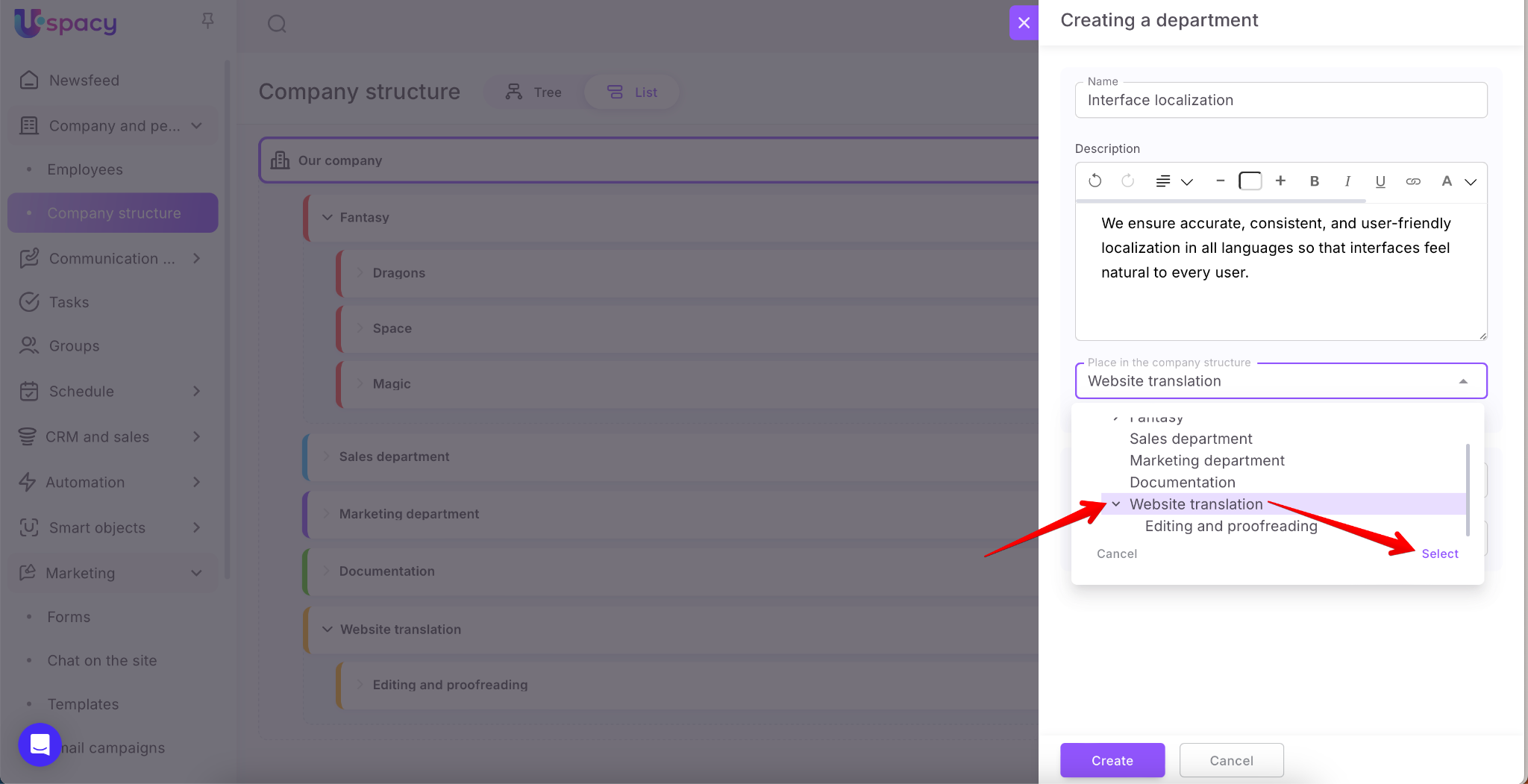Open the chat support bubble
The image size is (1528, 784).
[40, 744]
